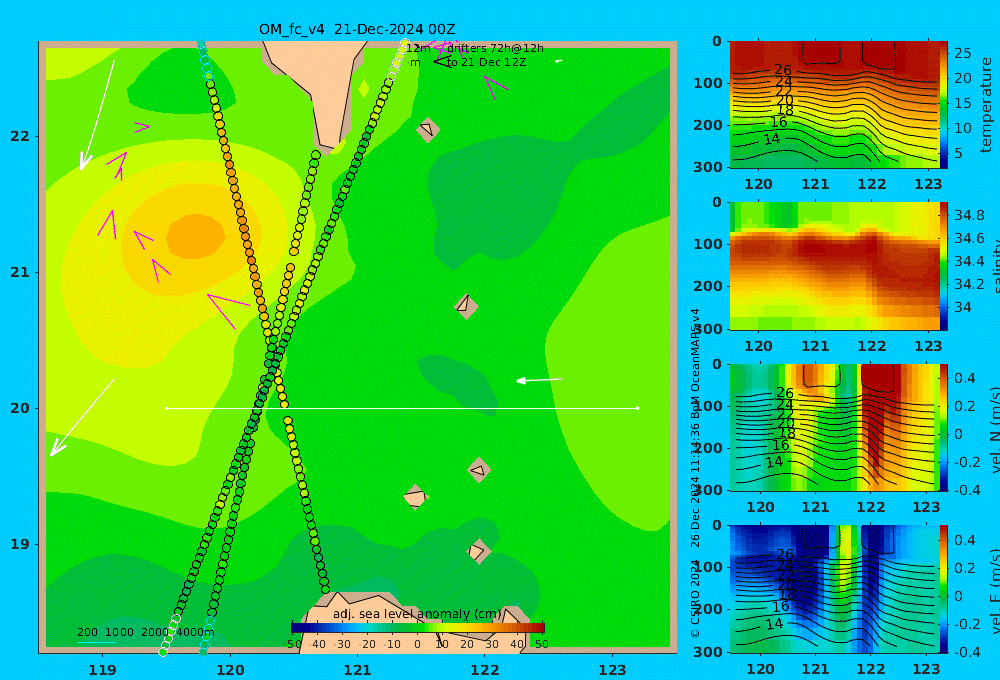Viewport: 1000px width, 680px height.
Task: Open the eastward velocity cross-section panel
Action: (834, 589)
